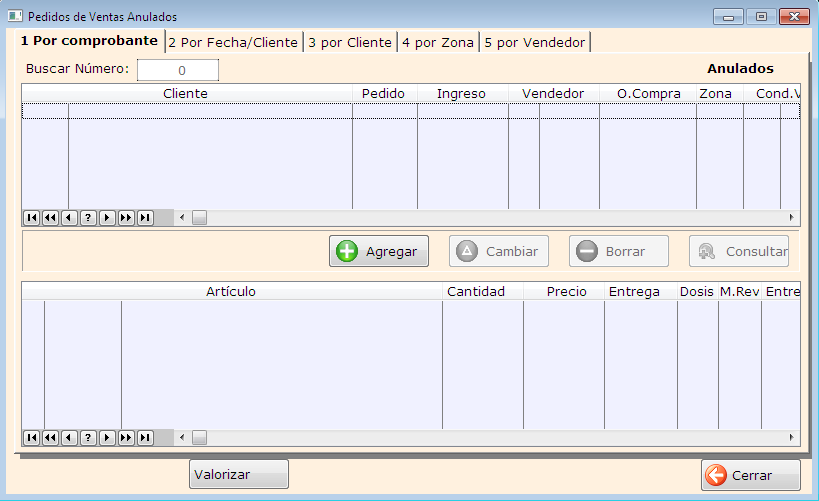
Task: Click the '?' locator button in upper grid
Action: [88, 217]
